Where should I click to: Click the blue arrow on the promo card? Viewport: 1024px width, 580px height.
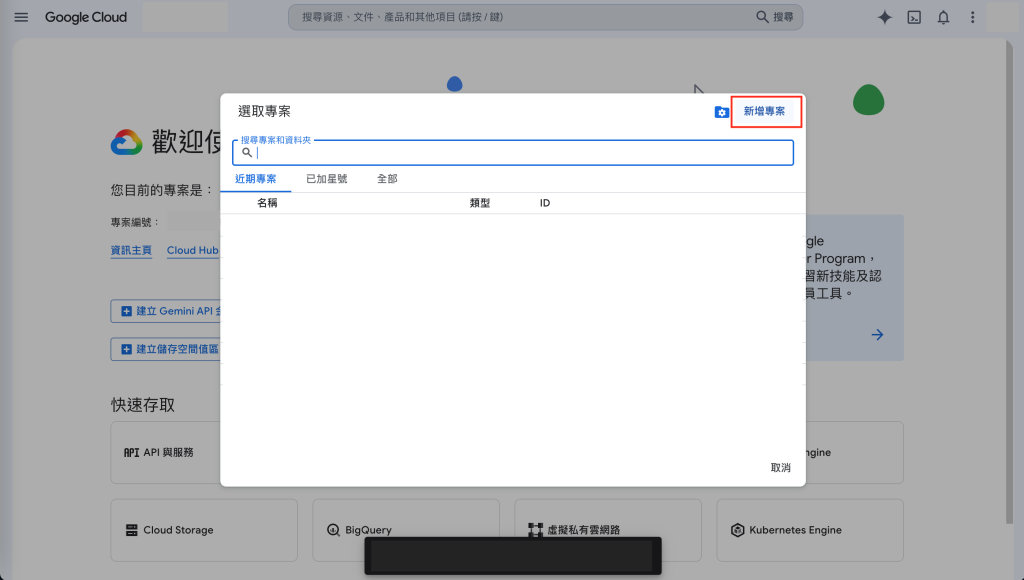tap(877, 334)
